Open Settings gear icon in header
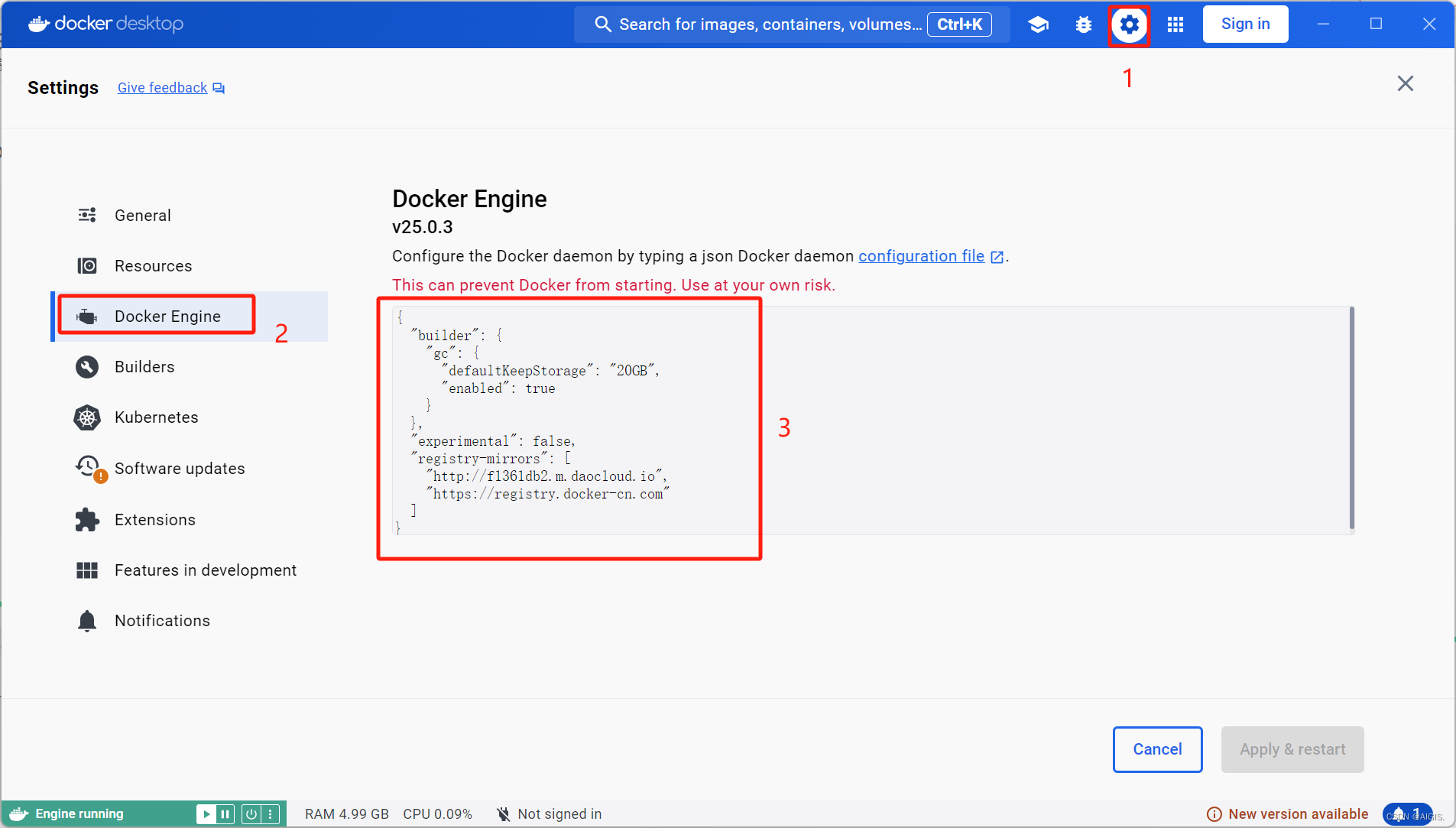The height and width of the screenshot is (828, 1456). coord(1129,24)
